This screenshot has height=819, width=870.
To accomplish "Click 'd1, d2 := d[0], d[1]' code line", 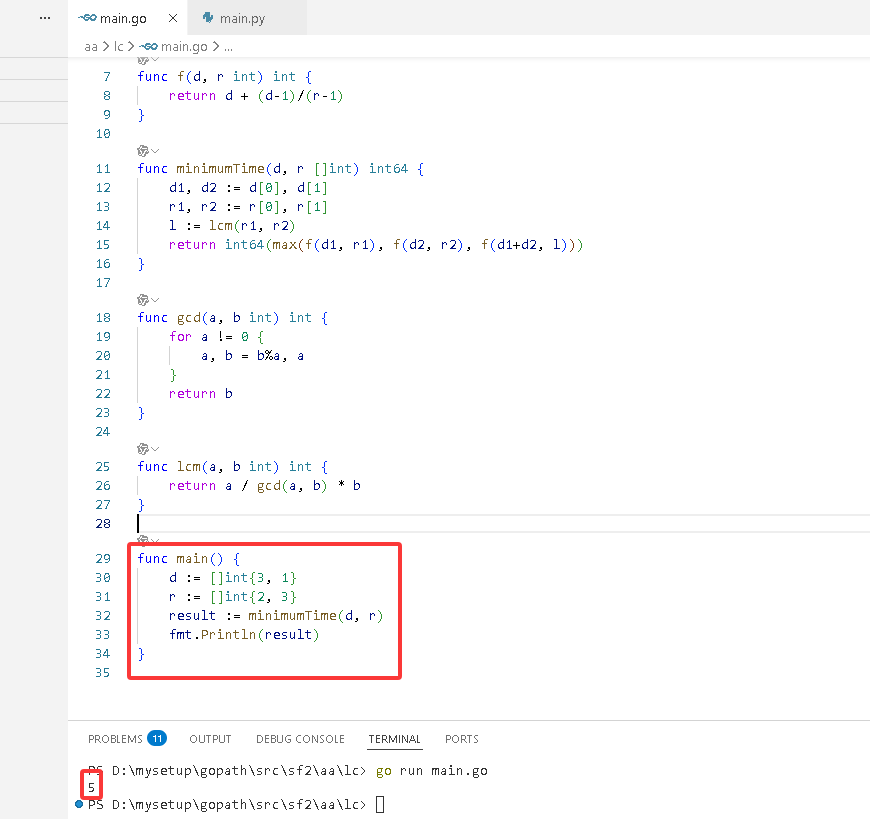I will coord(248,188).
